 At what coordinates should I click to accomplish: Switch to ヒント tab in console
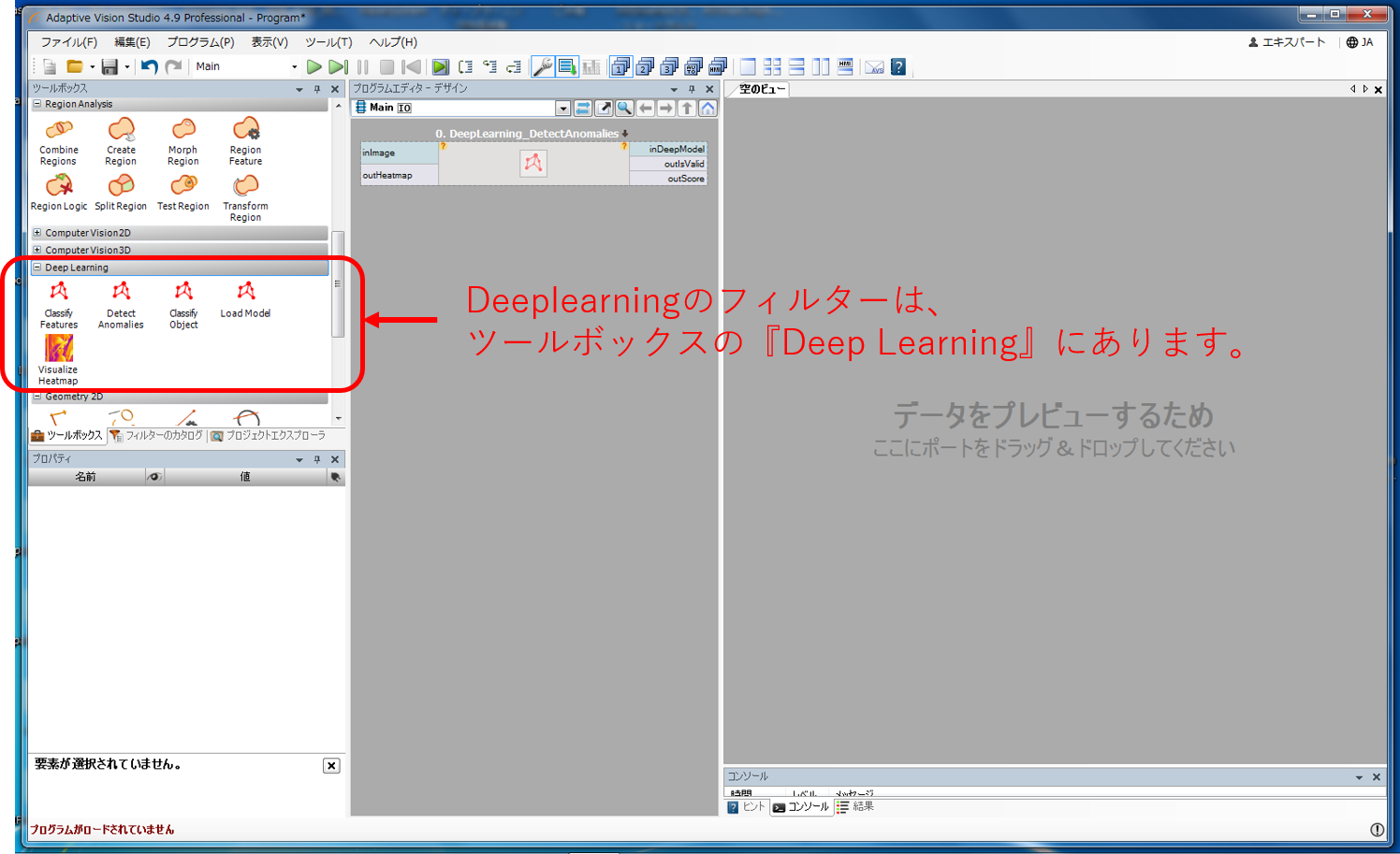[x=747, y=807]
